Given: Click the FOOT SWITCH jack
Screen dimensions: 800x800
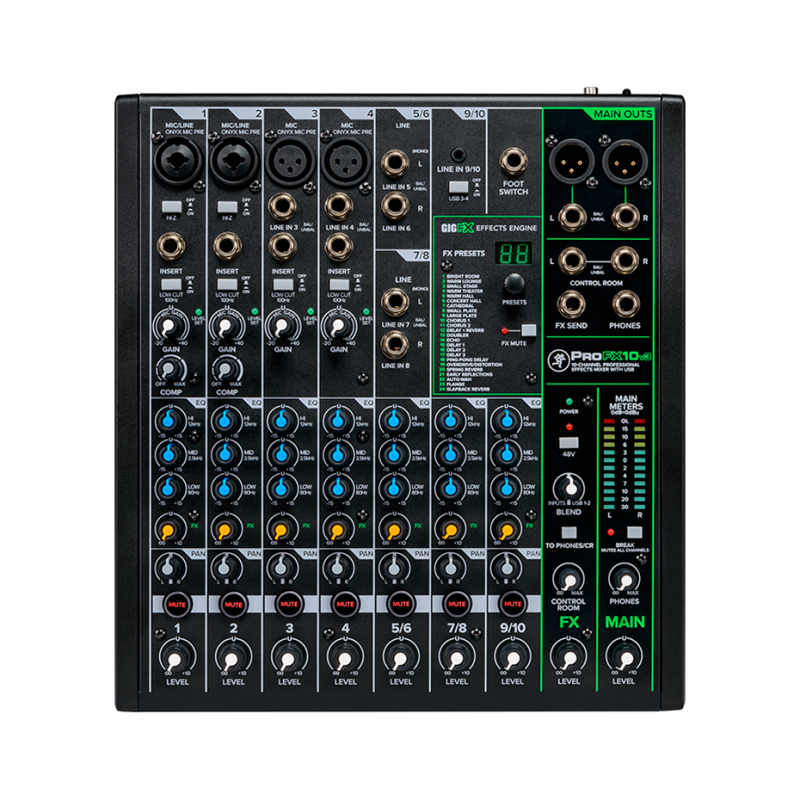Looking at the screenshot, I should 513,161.
